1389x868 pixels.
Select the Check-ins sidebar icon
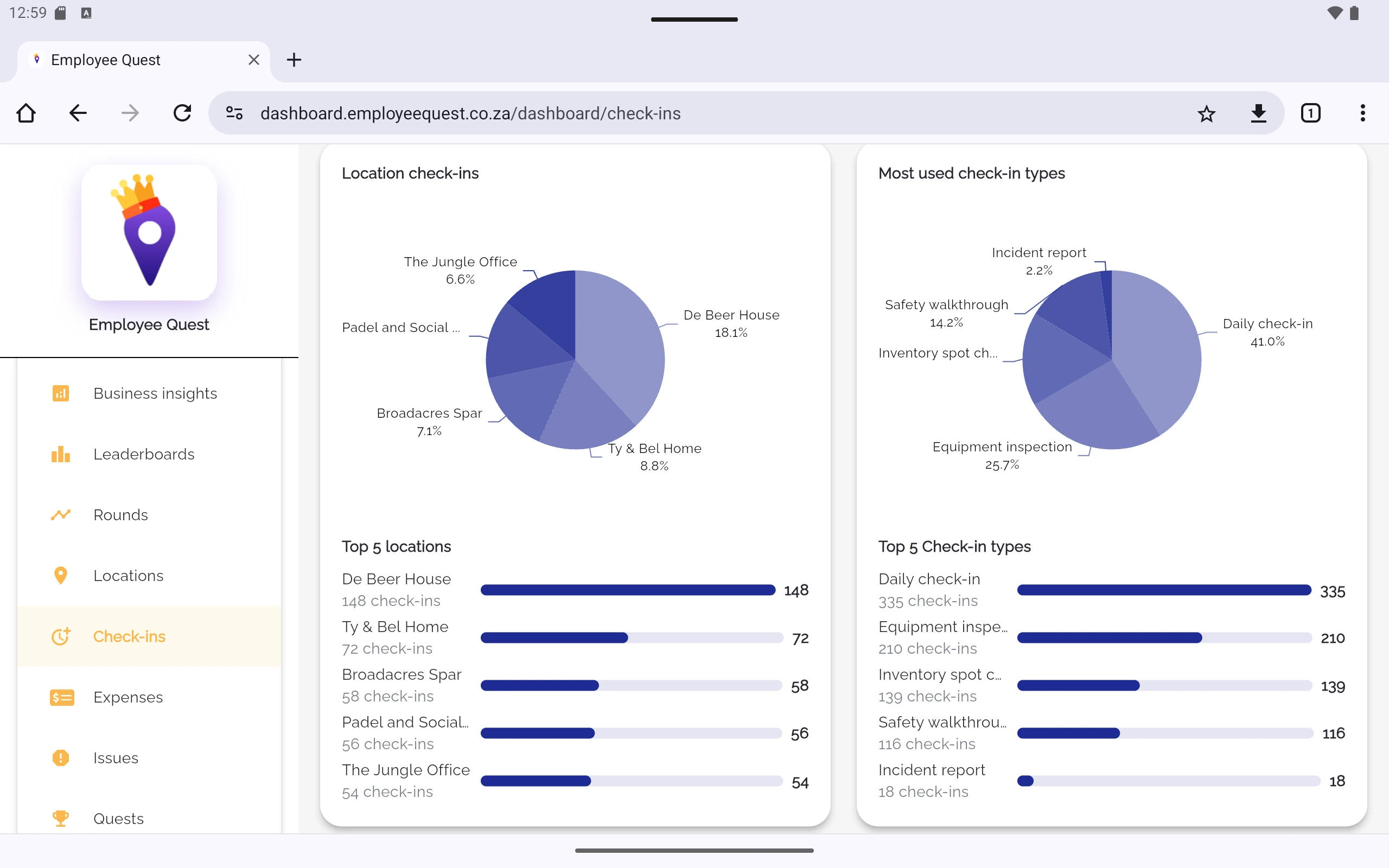click(61, 636)
